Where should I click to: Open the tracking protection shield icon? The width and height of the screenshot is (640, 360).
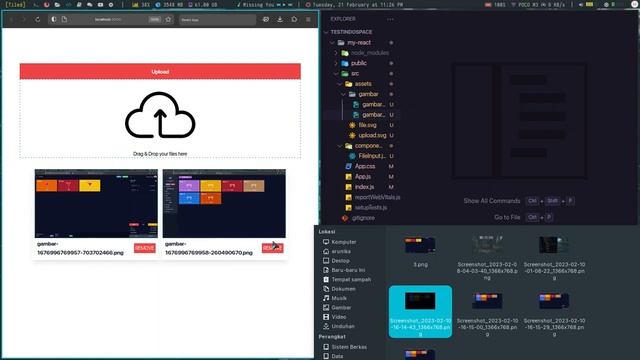(x=53, y=19)
